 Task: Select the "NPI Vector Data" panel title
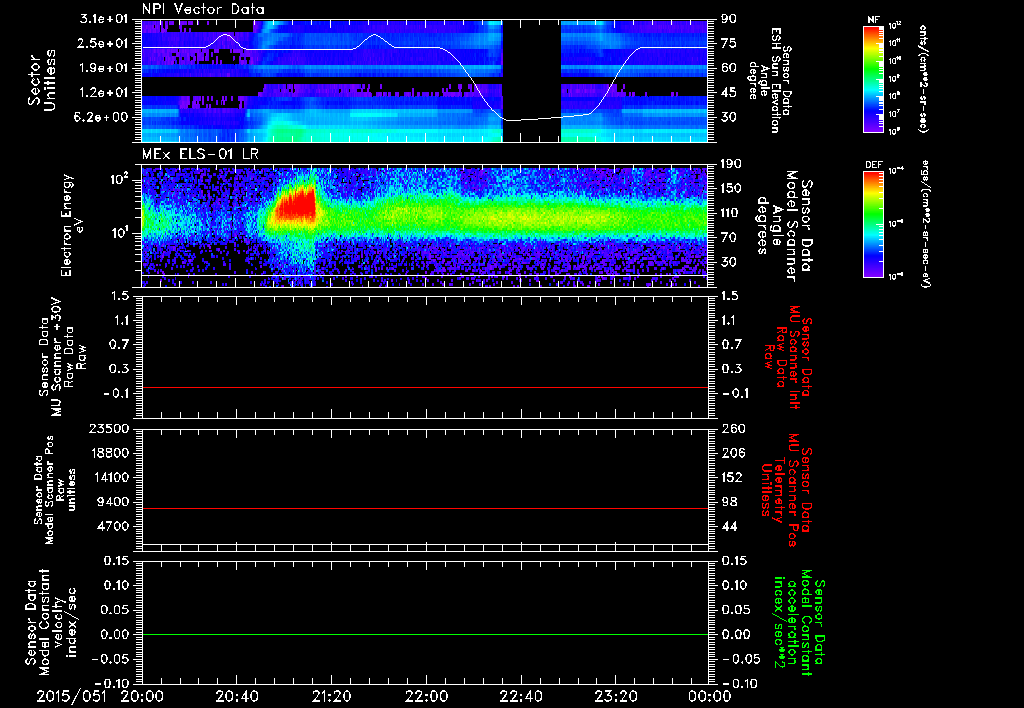point(203,9)
